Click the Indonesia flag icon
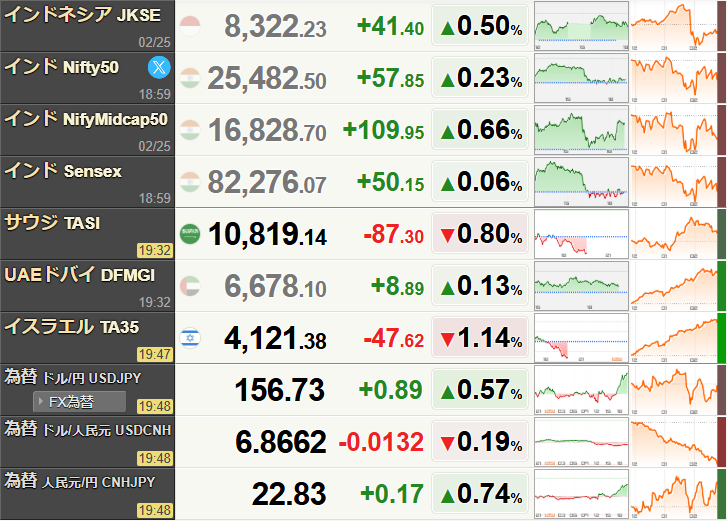 coord(190,26)
